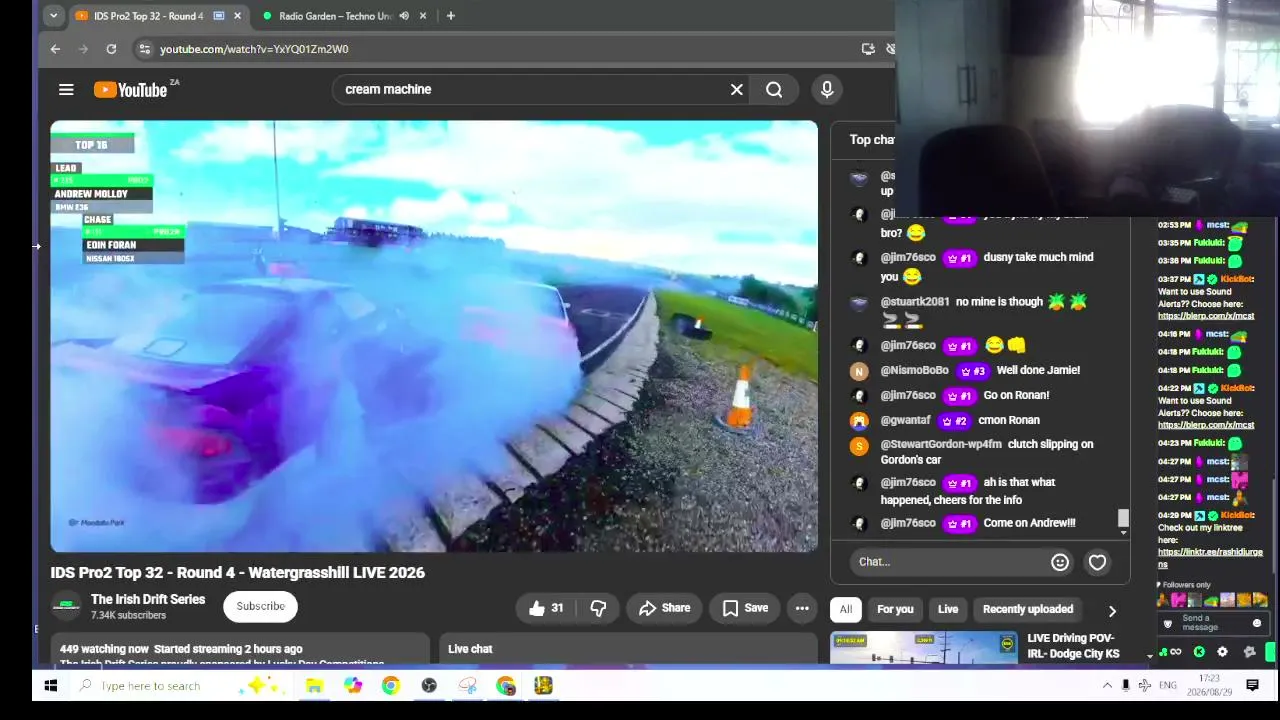Close the Radio Garden tab

tap(423, 16)
